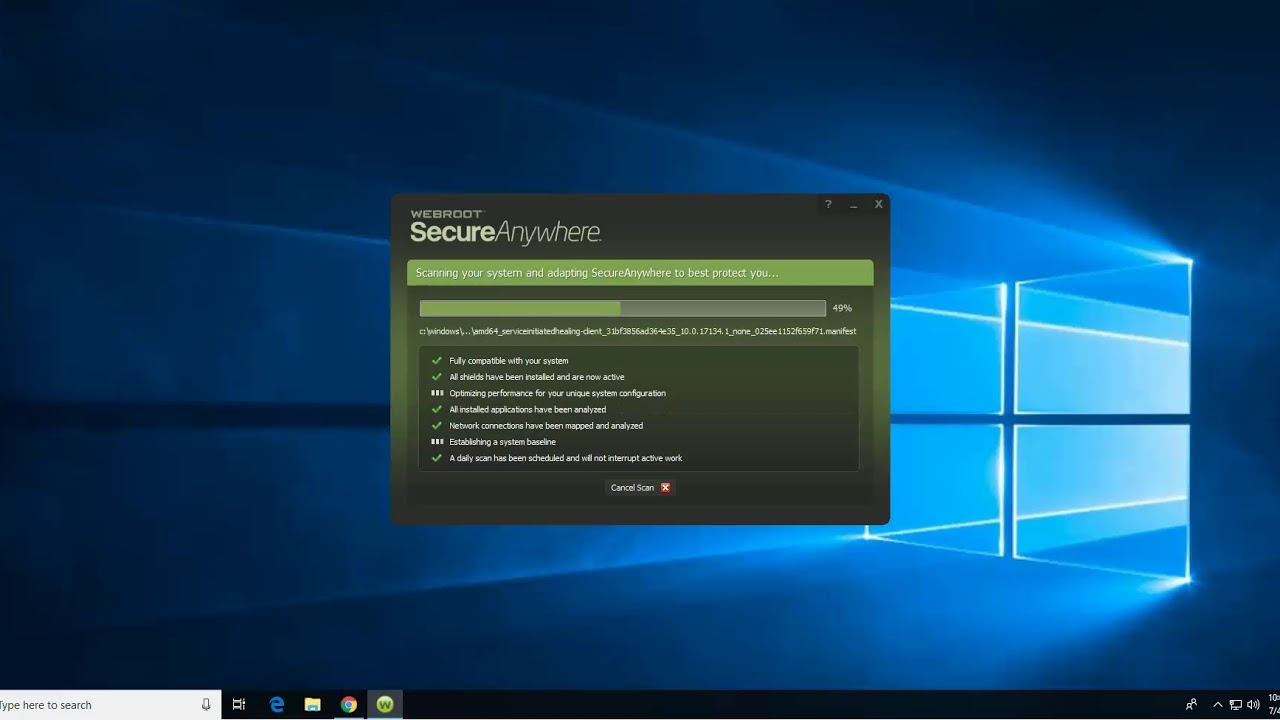The height and width of the screenshot is (720, 1280).
Task: Click checkmark beside 'All installed applications'
Action: point(437,410)
